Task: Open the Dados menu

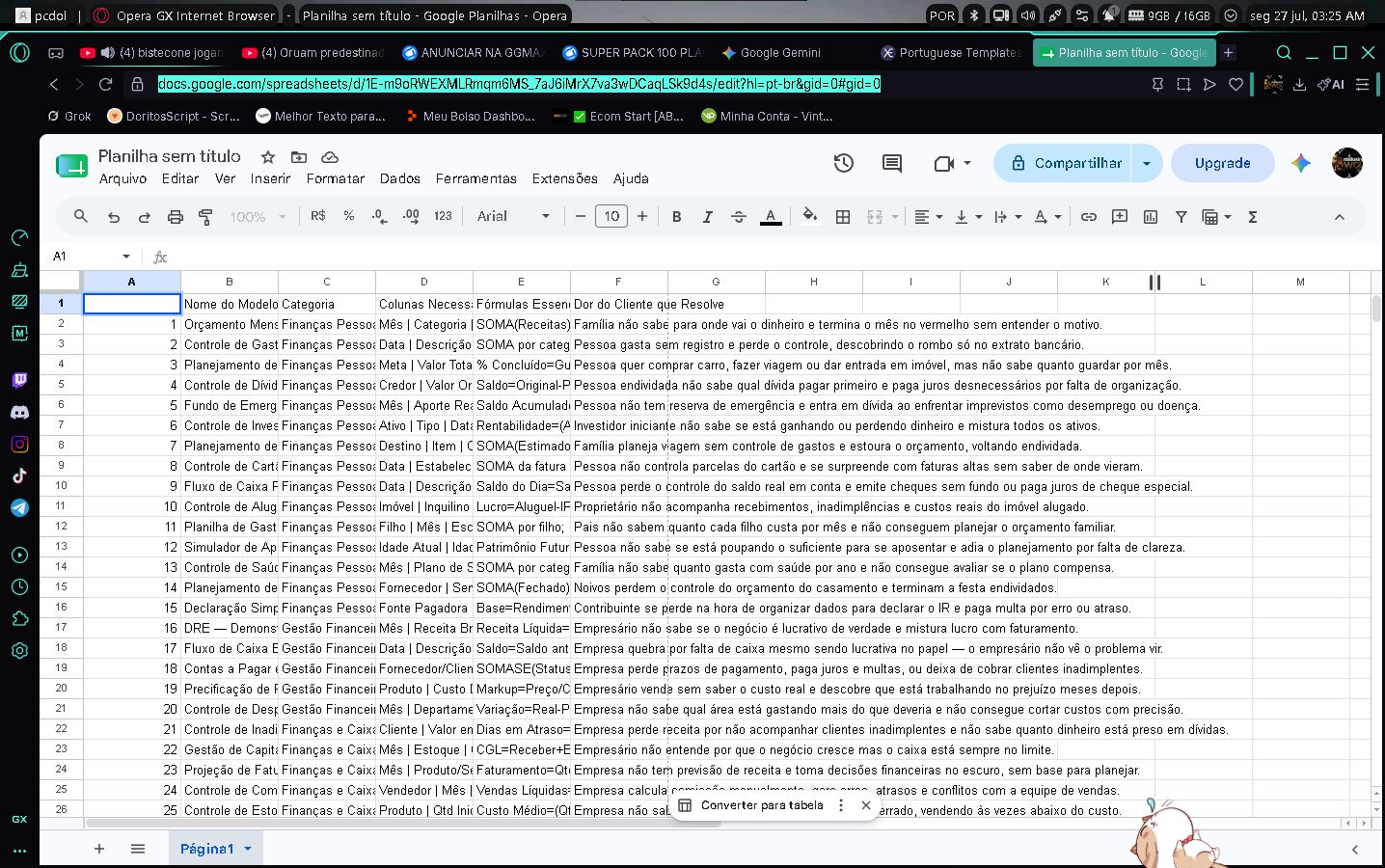Action: [x=400, y=178]
